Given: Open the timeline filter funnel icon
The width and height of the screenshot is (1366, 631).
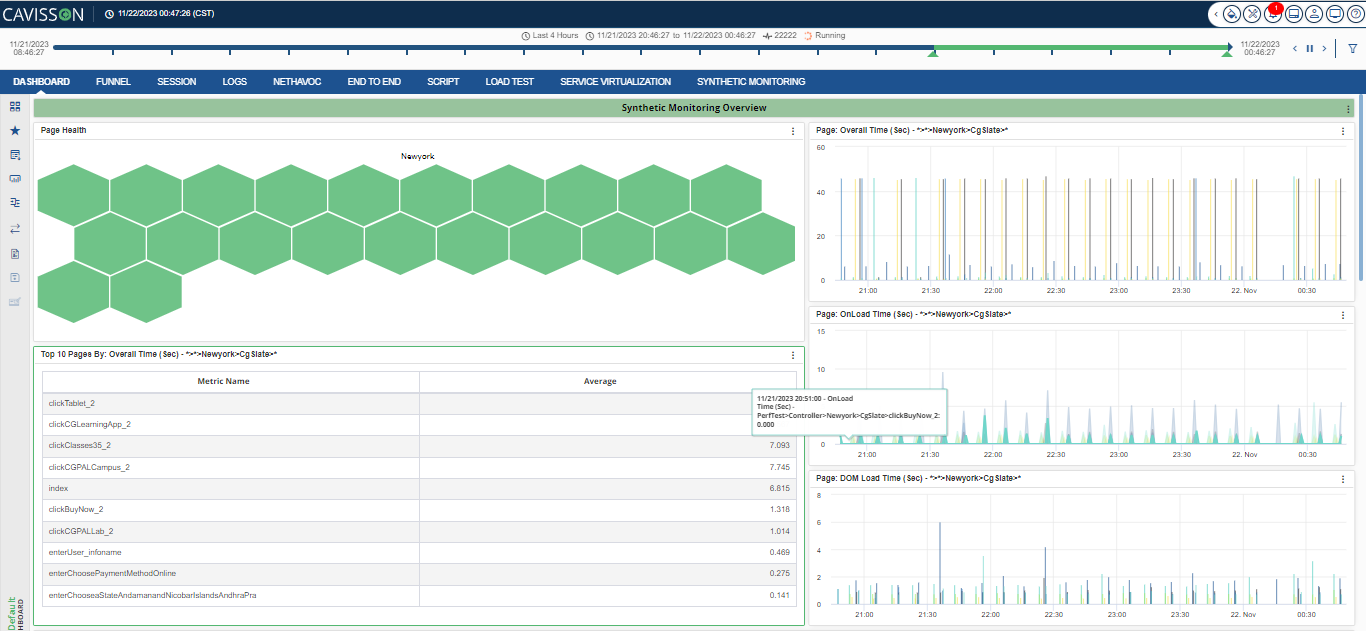Looking at the screenshot, I should click(x=1353, y=48).
